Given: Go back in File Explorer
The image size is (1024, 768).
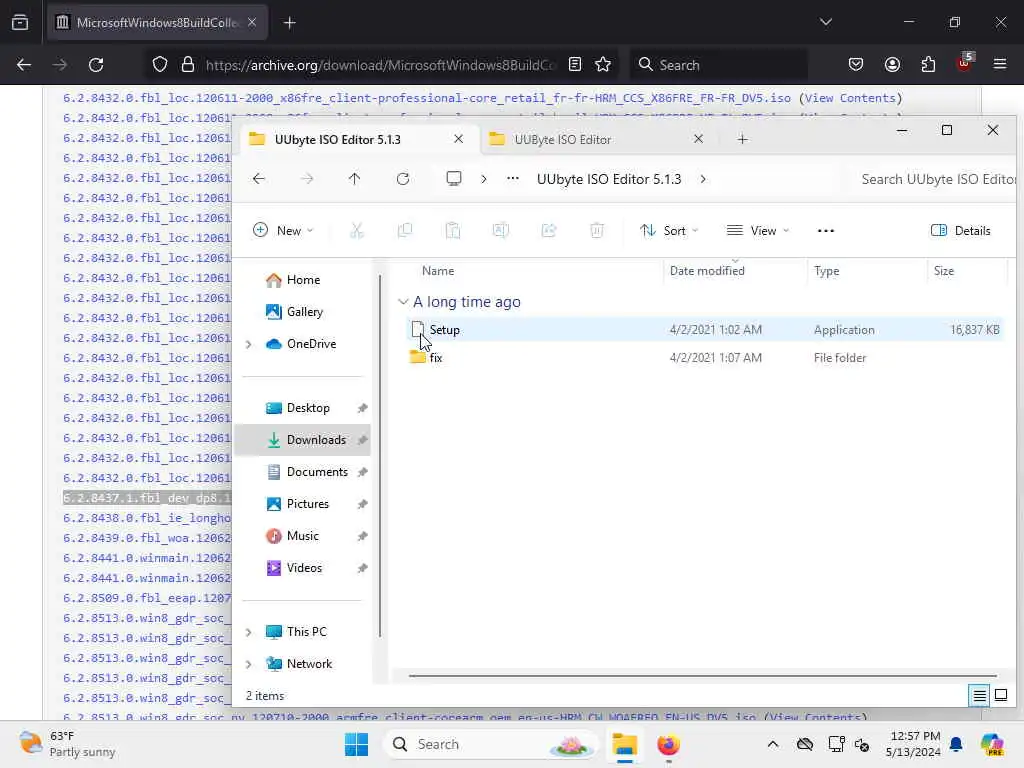Looking at the screenshot, I should point(259,179).
